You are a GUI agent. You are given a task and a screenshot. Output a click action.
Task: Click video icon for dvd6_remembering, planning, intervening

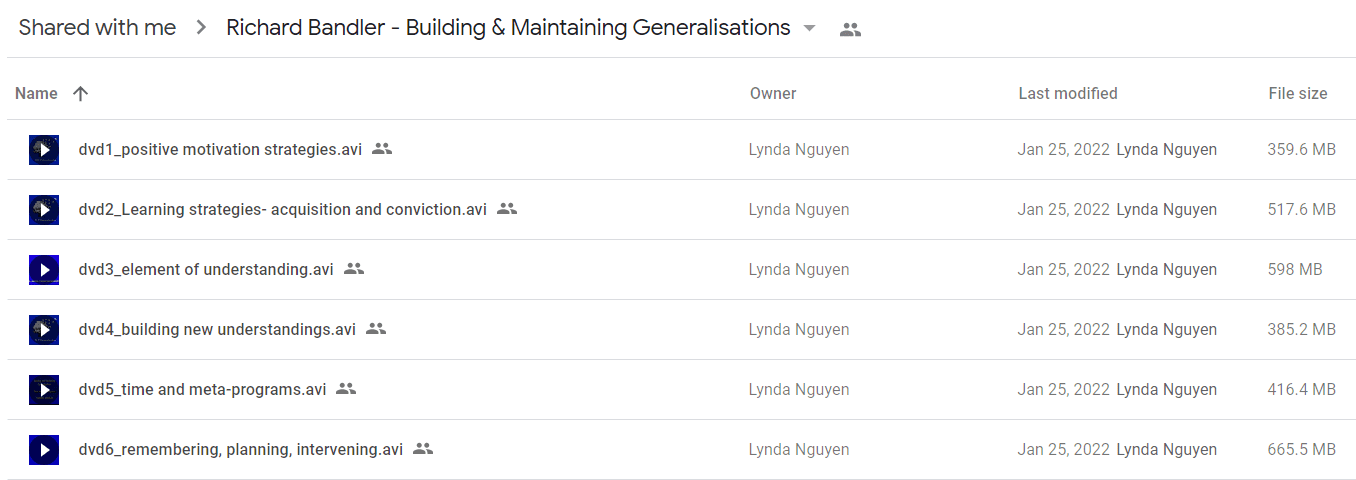pos(44,450)
